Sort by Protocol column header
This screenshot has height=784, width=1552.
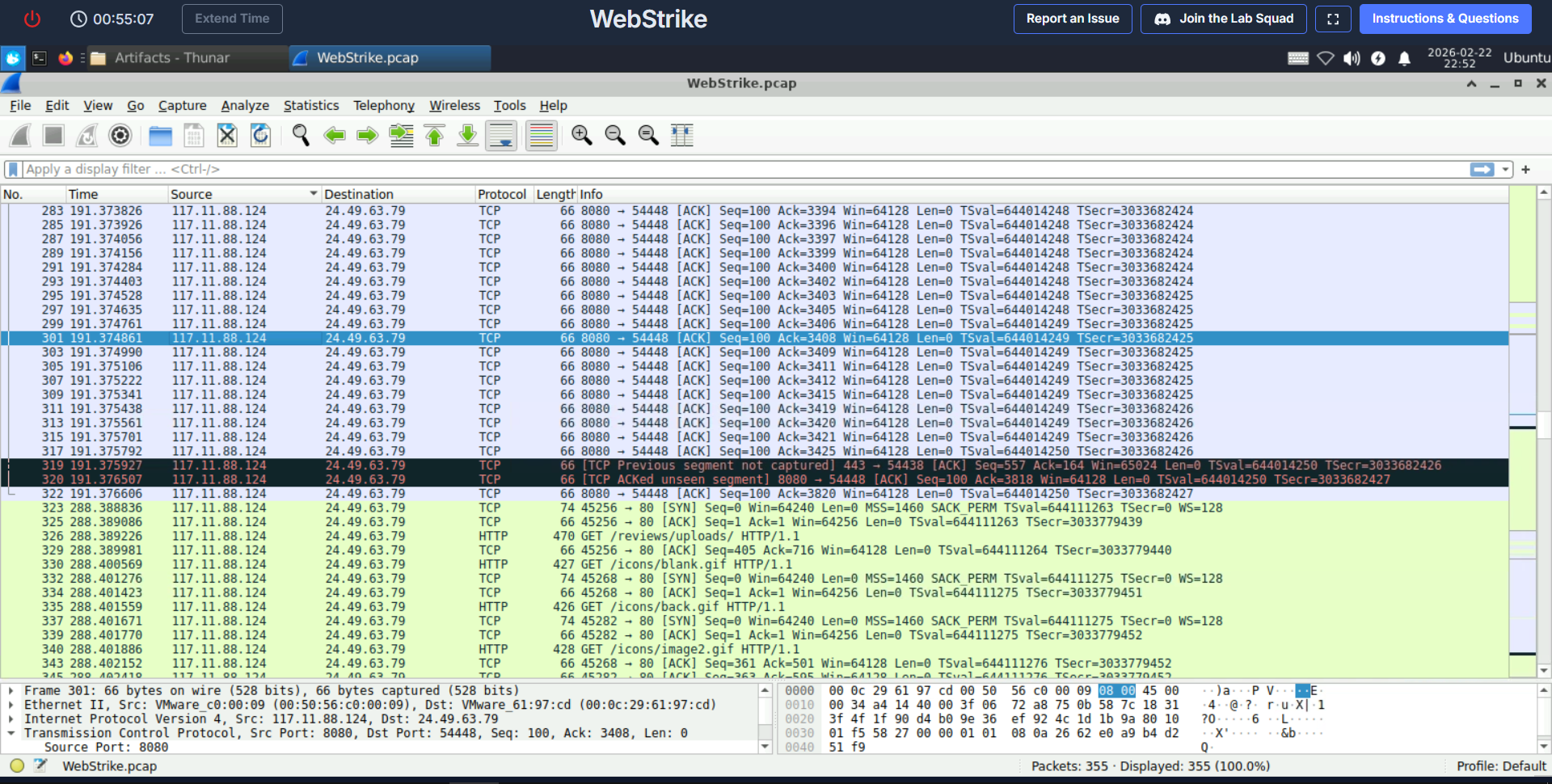point(503,194)
